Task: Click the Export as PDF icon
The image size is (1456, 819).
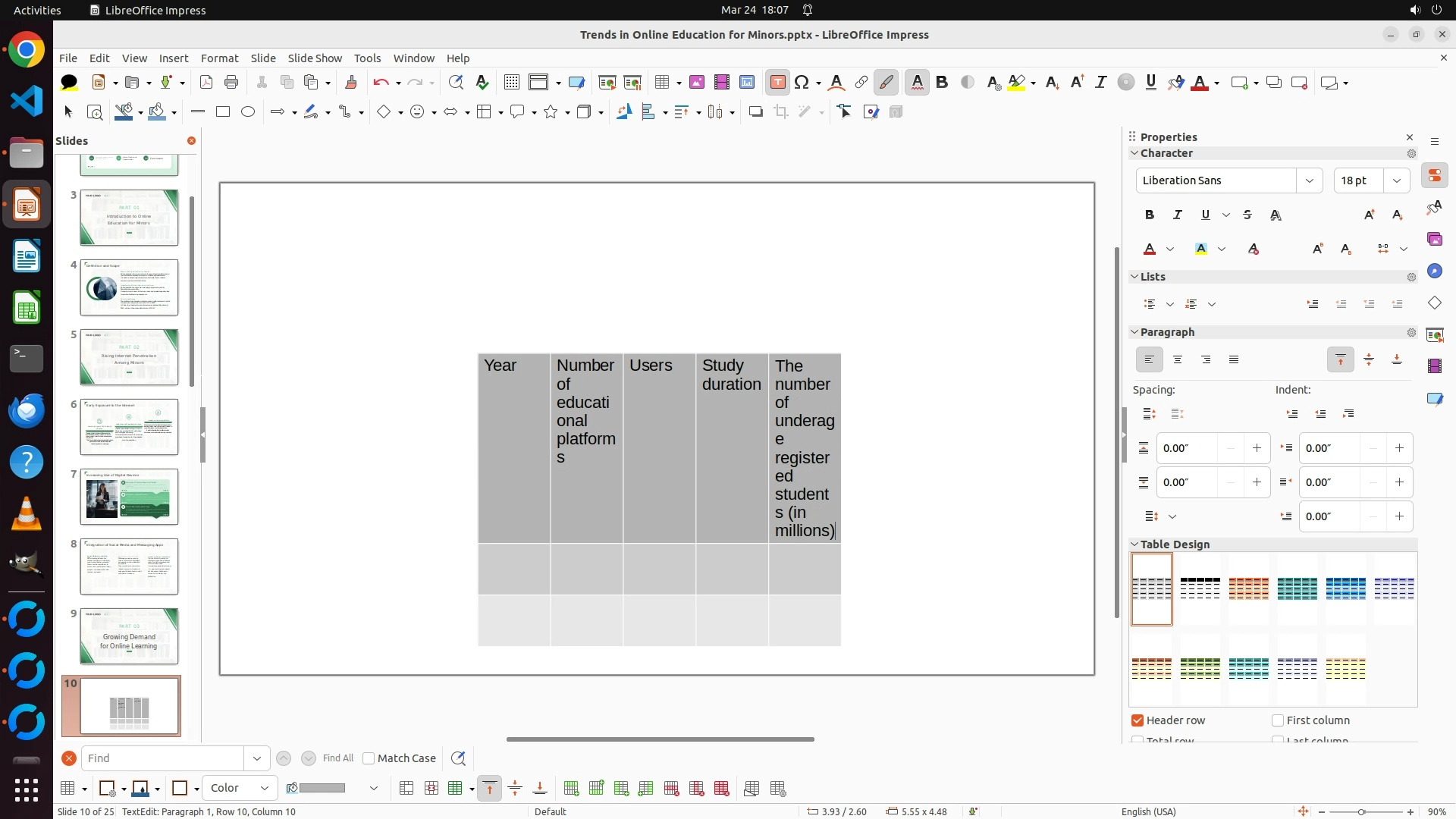Action: pyautogui.click(x=206, y=83)
